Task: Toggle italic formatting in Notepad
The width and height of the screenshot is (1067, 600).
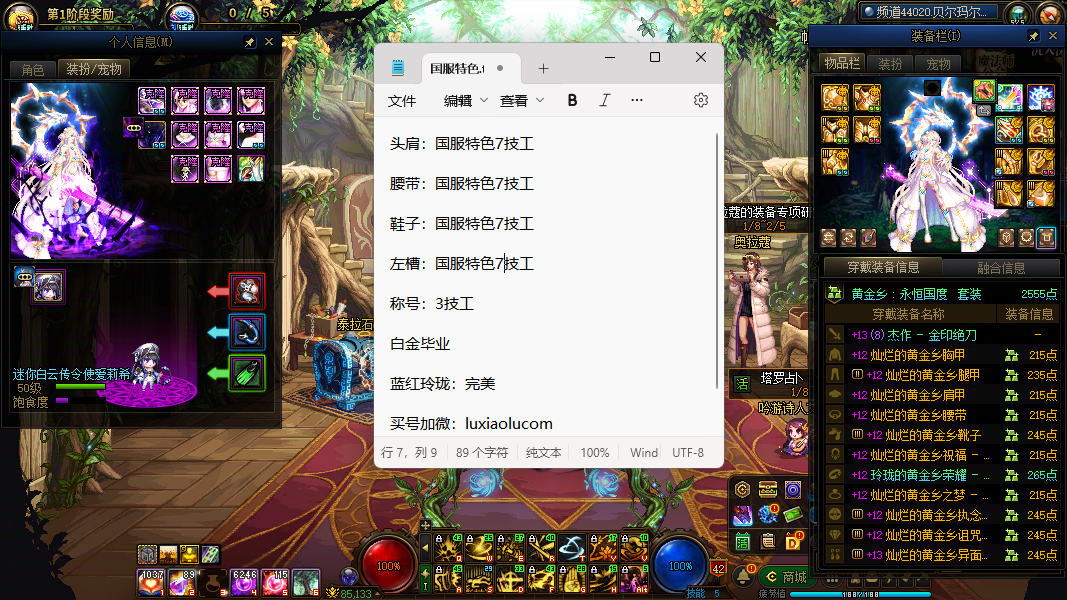Action: [604, 100]
